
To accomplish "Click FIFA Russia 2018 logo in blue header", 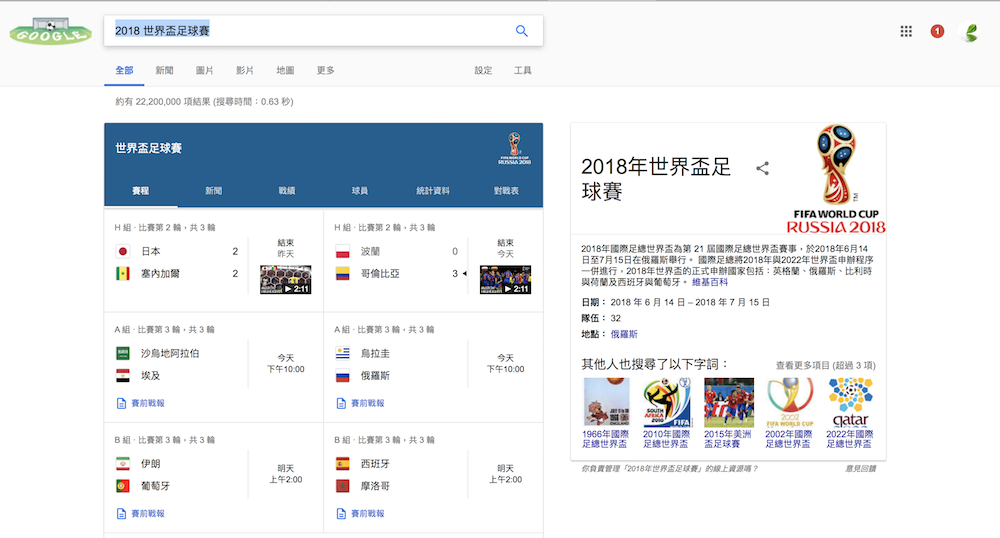I will click(514, 149).
